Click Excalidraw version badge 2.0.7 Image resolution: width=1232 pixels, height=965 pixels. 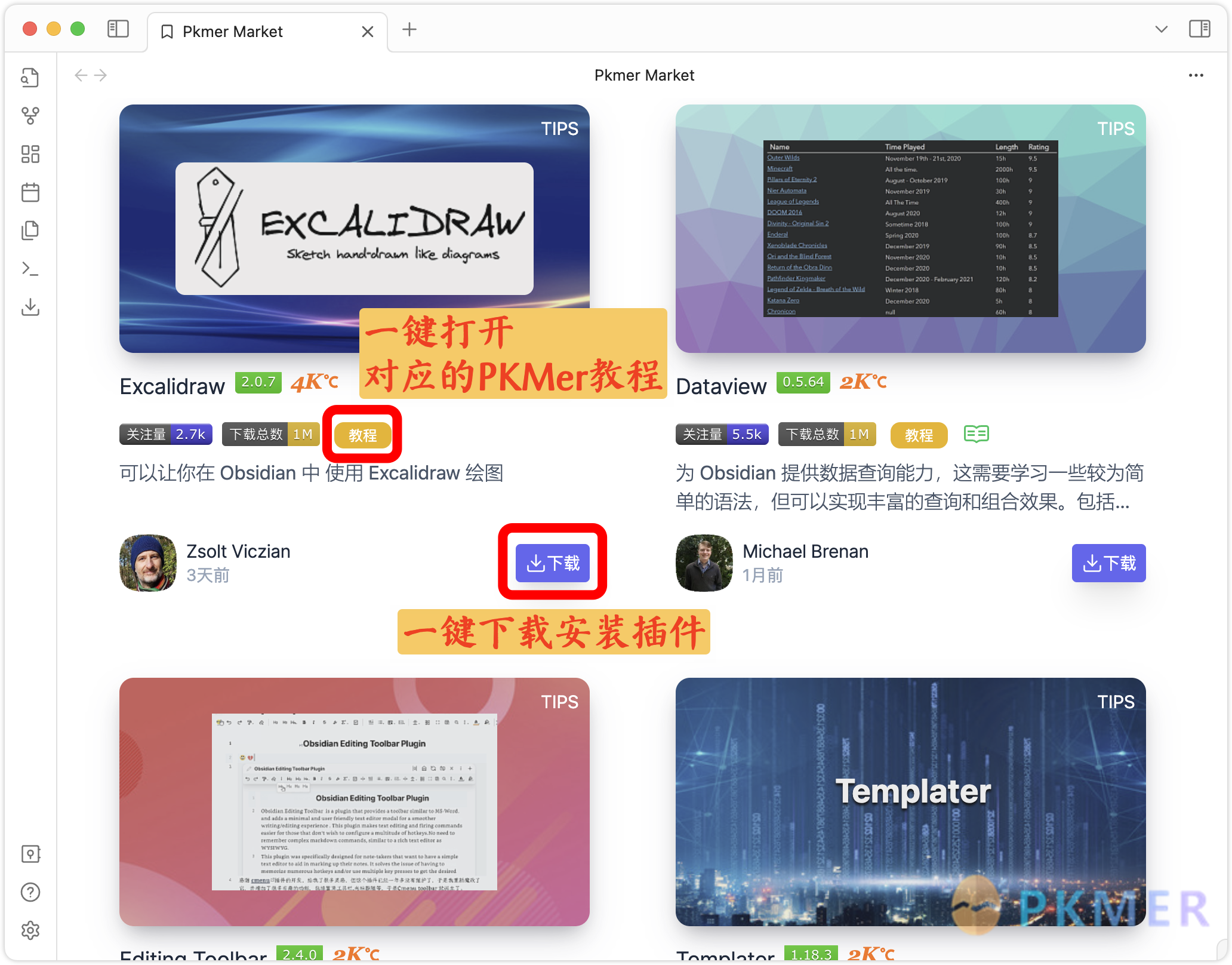pos(258,382)
